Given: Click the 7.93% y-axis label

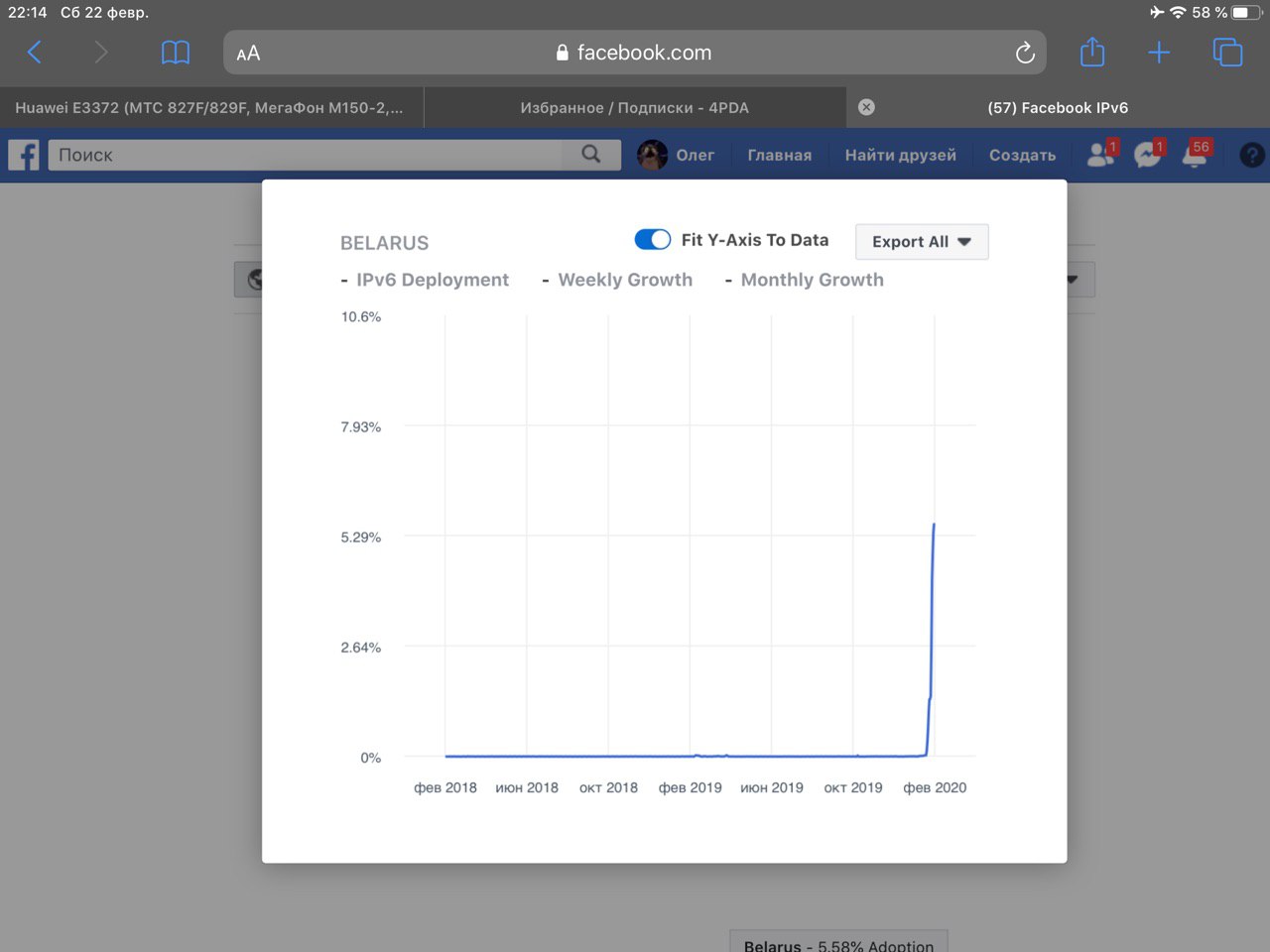Looking at the screenshot, I should pos(361,426).
